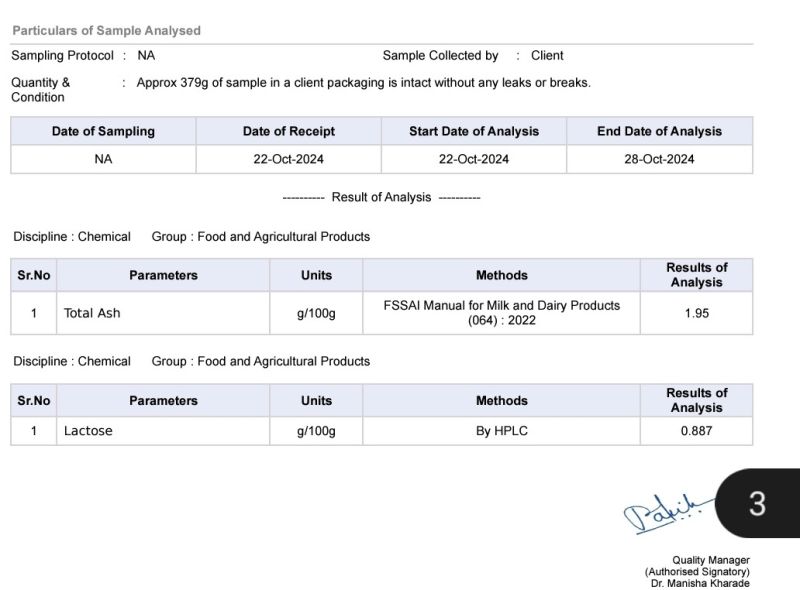The height and width of the screenshot is (590, 800).
Task: Select the Date of Sampling column header
Action: tap(103, 131)
